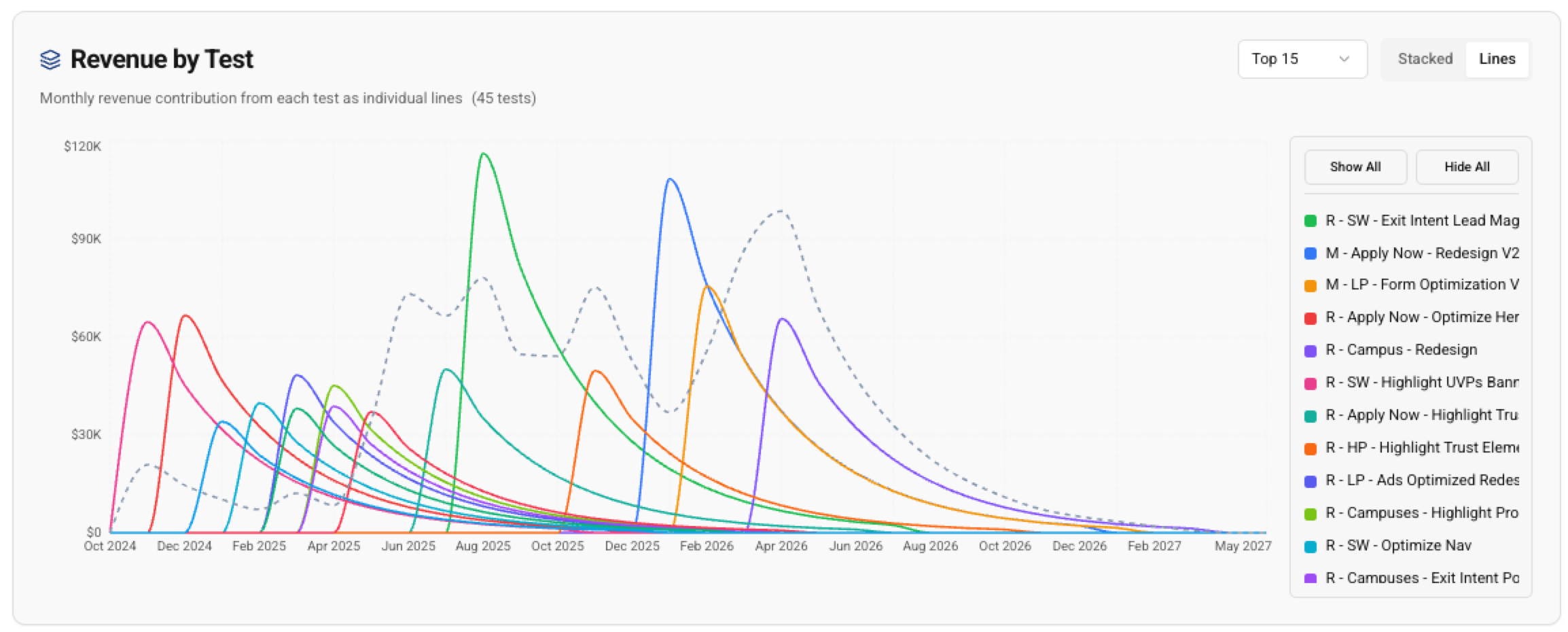Switch to the Lines view
Viewport: 1568px width, 632px height.
click(x=1497, y=59)
